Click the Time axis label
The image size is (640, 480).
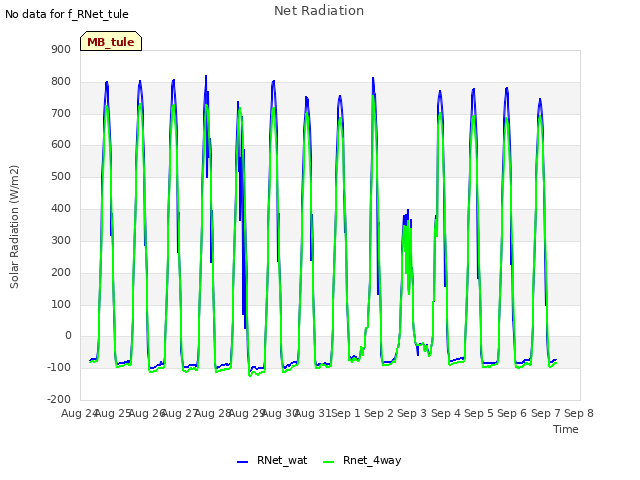[566, 429]
